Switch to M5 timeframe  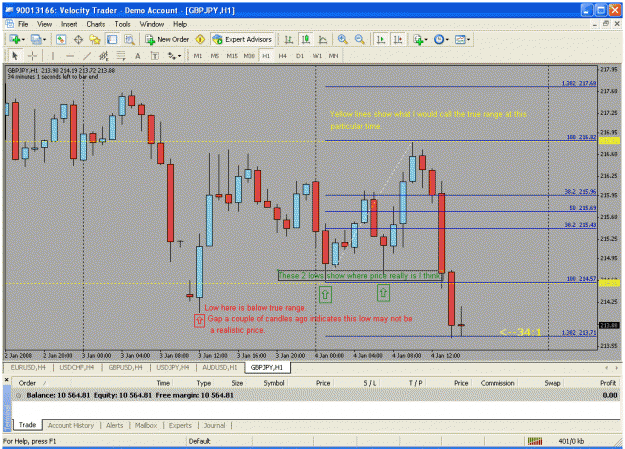[214, 56]
